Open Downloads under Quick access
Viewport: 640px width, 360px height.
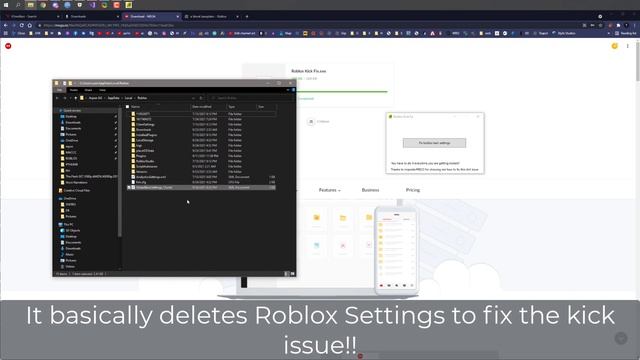[x=73, y=122]
